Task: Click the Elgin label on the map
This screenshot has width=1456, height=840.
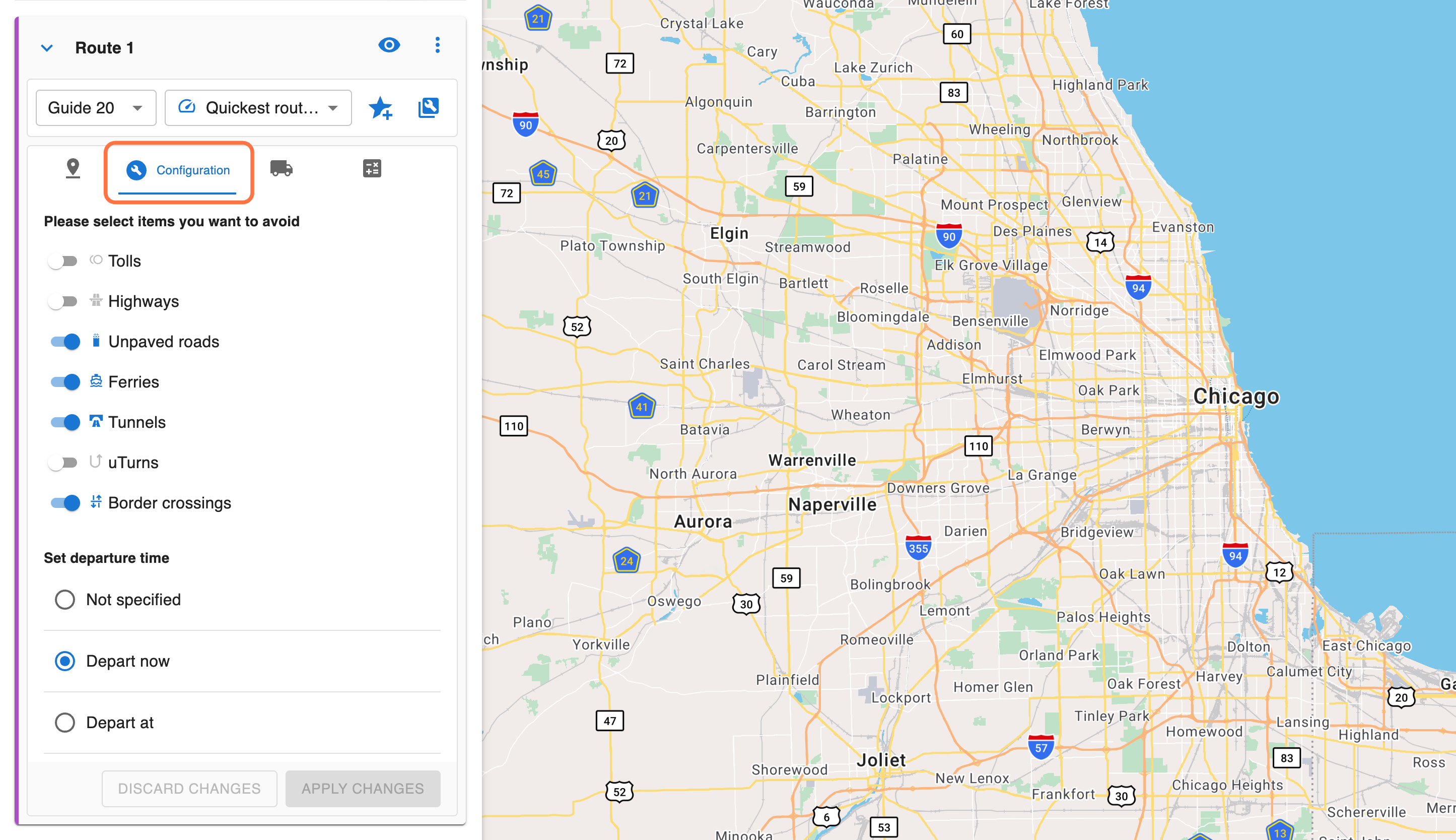Action: (729, 234)
